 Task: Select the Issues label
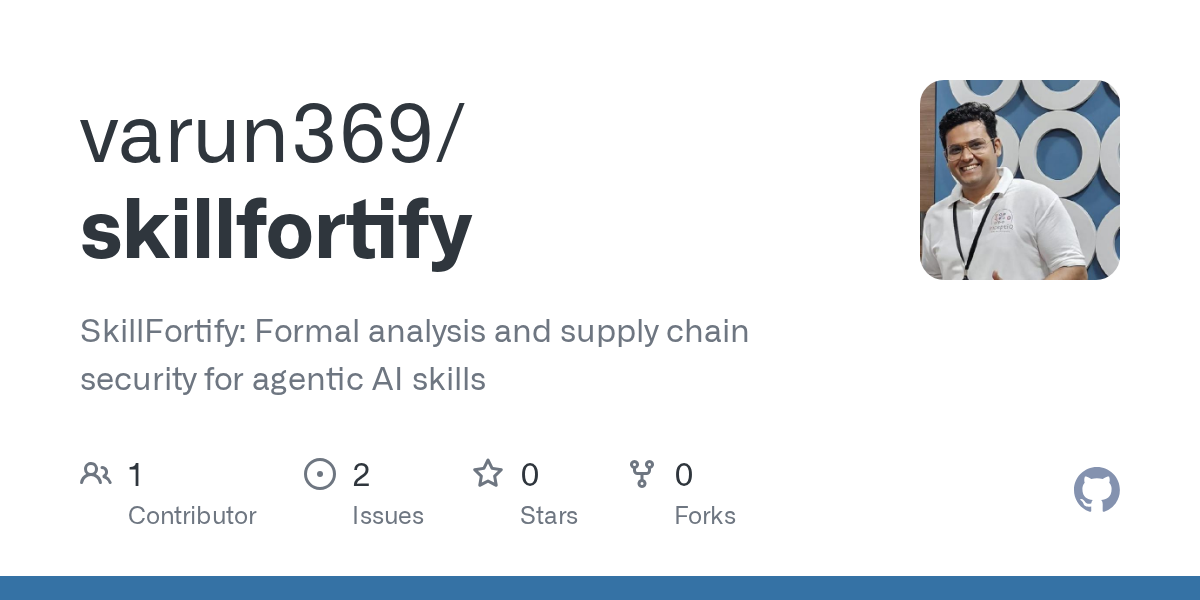click(388, 516)
